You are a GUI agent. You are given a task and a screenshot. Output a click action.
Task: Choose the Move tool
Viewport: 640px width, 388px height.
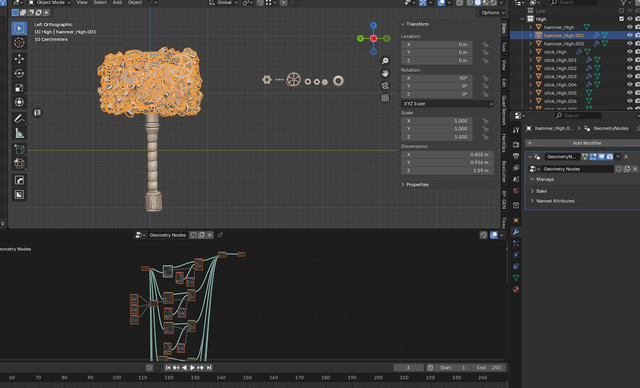click(19, 59)
